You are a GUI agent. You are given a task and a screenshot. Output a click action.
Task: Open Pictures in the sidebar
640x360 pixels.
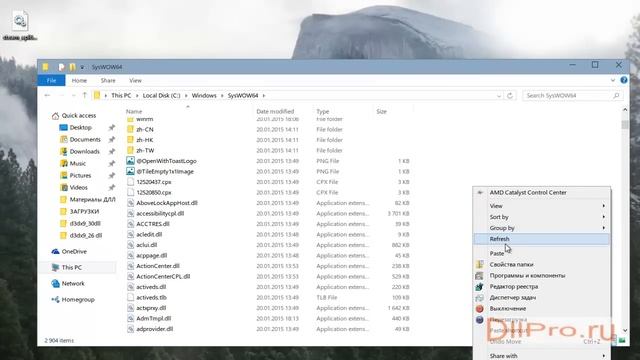pyautogui.click(x=80, y=176)
